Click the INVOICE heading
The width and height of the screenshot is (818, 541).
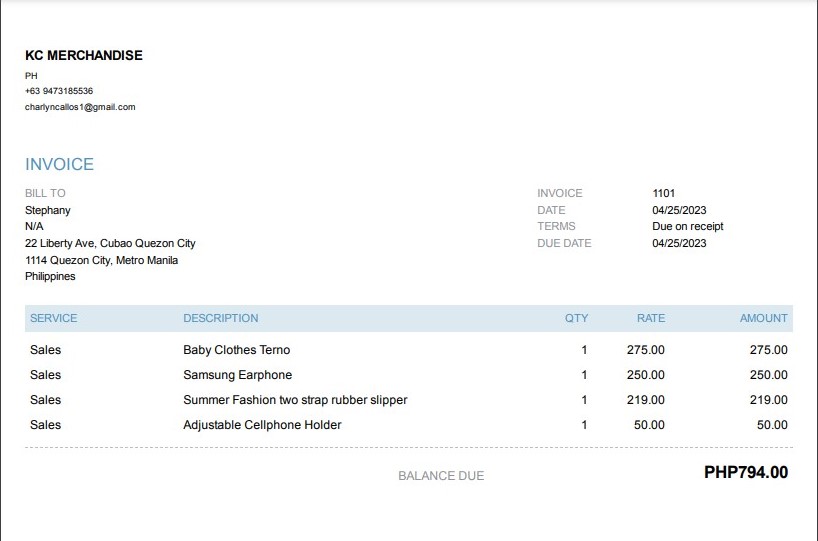tap(59, 165)
